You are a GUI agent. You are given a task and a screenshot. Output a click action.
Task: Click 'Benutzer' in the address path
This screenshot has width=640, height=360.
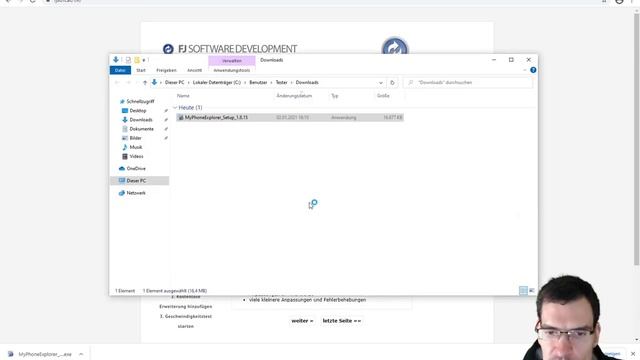[x=258, y=82]
